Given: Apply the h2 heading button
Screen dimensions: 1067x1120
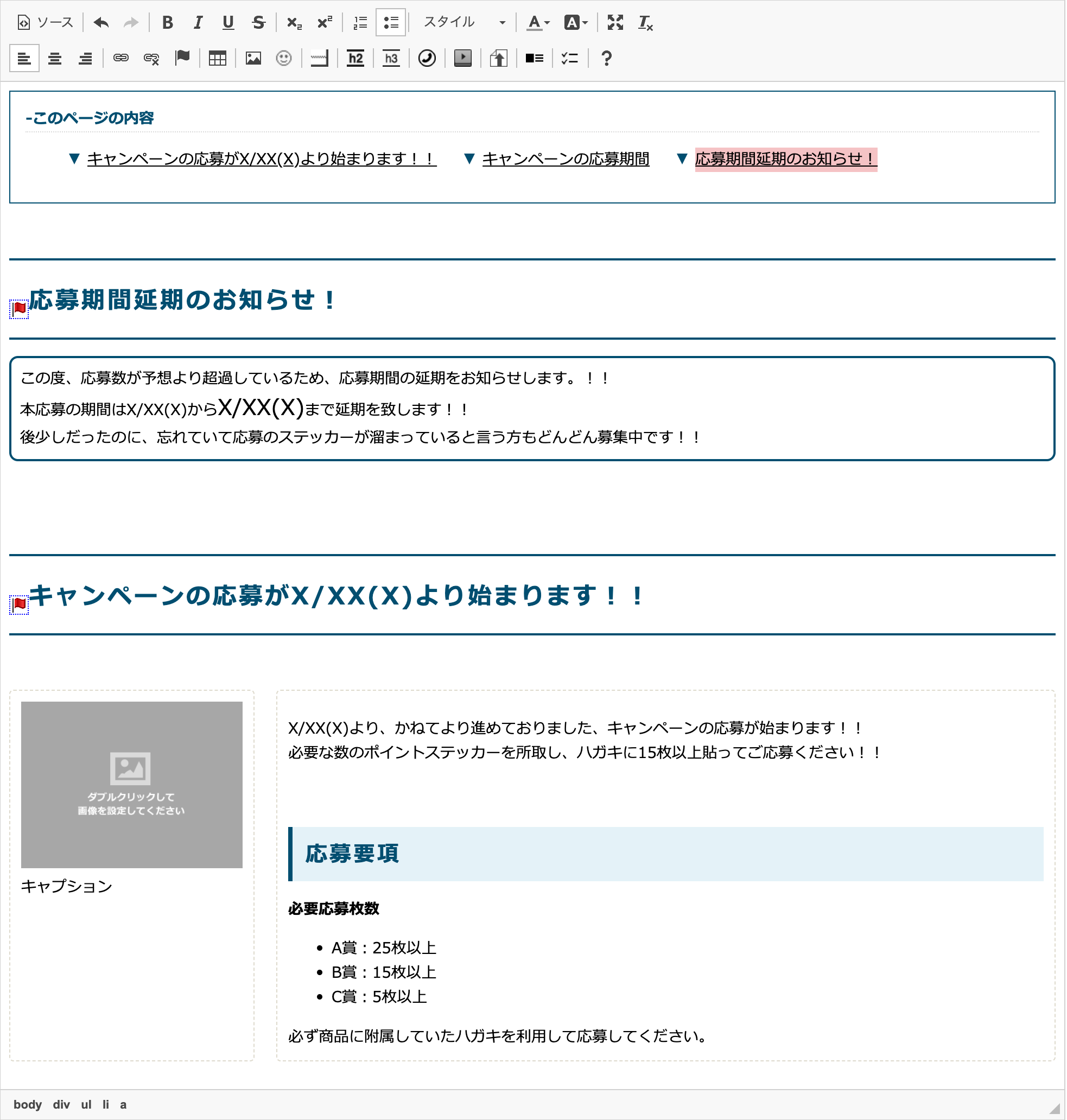Looking at the screenshot, I should pos(355,58).
